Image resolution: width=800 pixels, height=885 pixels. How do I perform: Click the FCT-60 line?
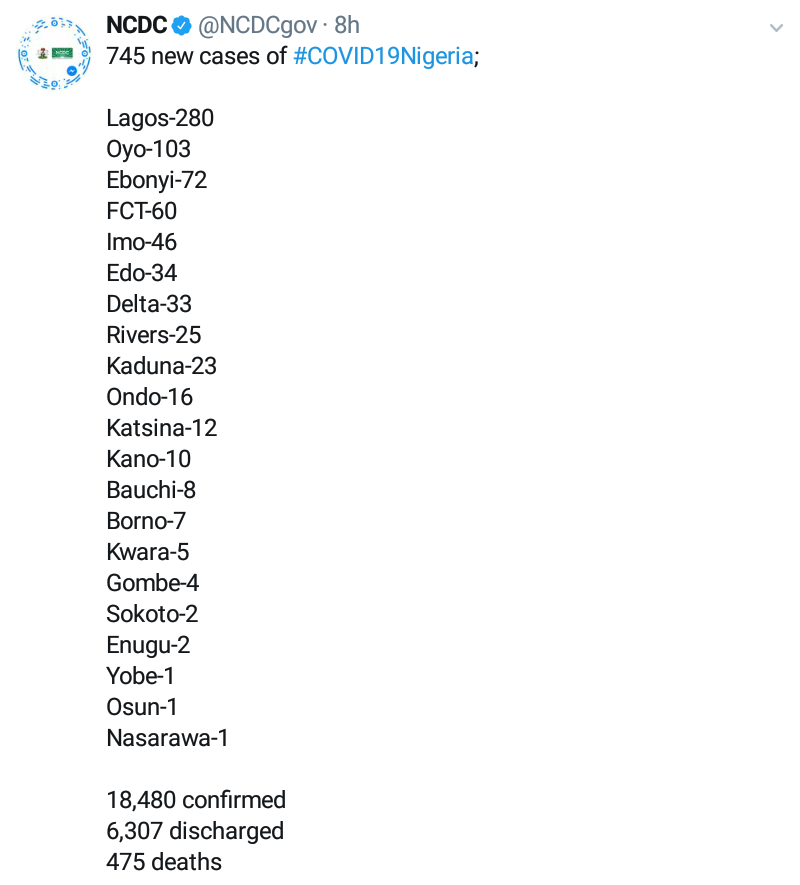coord(141,211)
